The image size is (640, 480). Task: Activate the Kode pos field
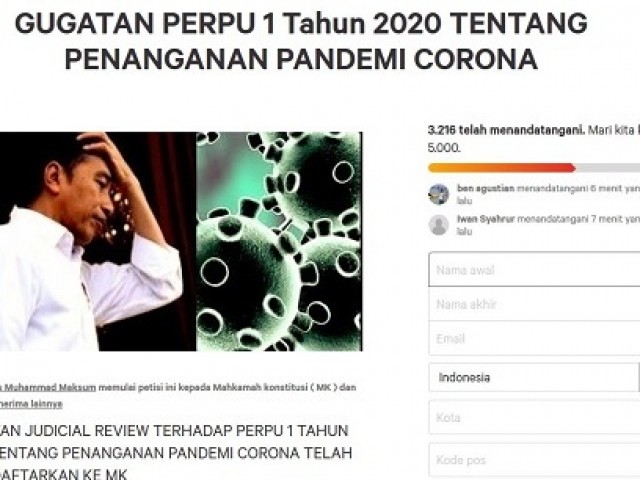pos(534,460)
